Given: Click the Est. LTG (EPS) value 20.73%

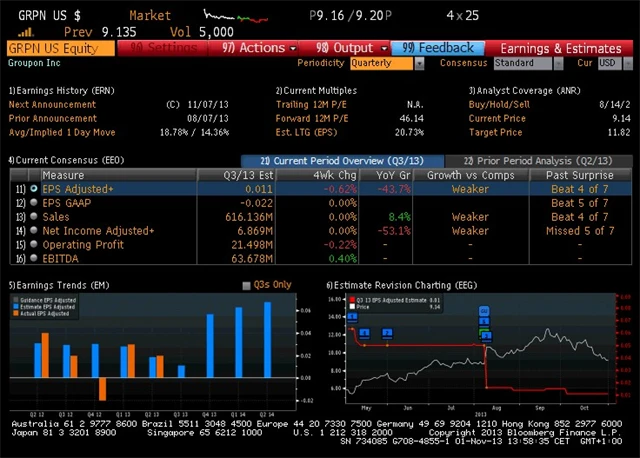Looking at the screenshot, I should (409, 132).
